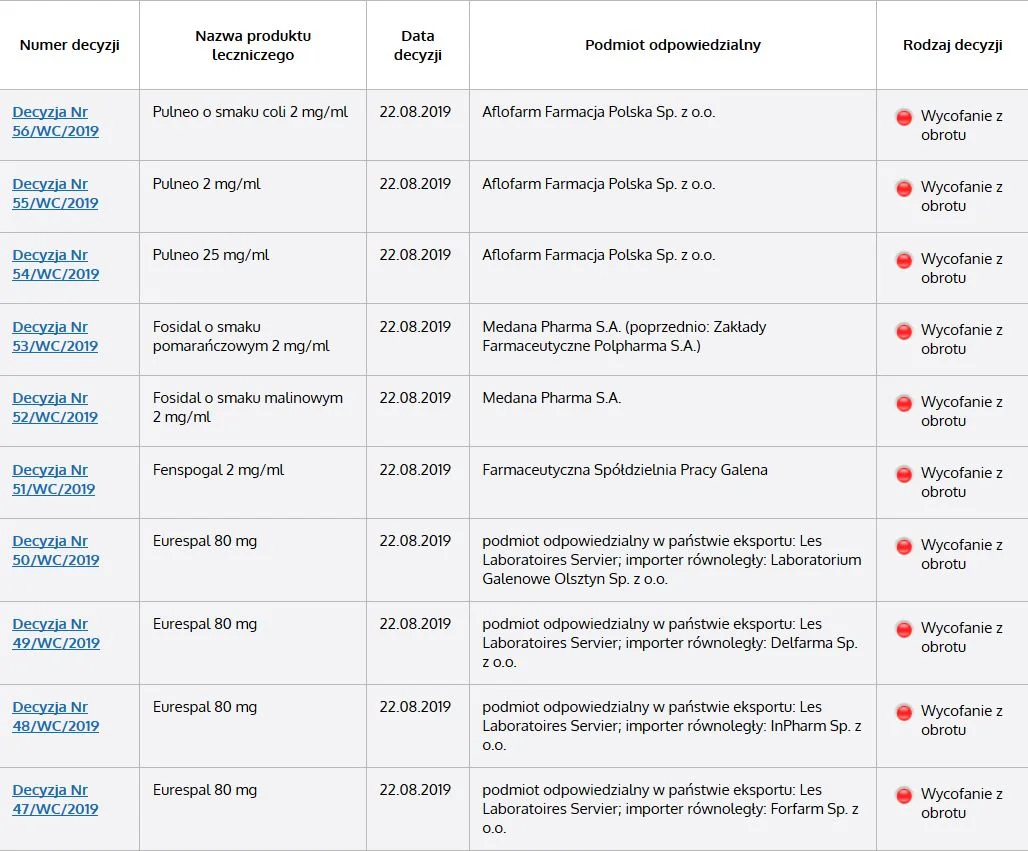Click red status icon for Pulneo cola row
1028x851 pixels.
[904, 117]
